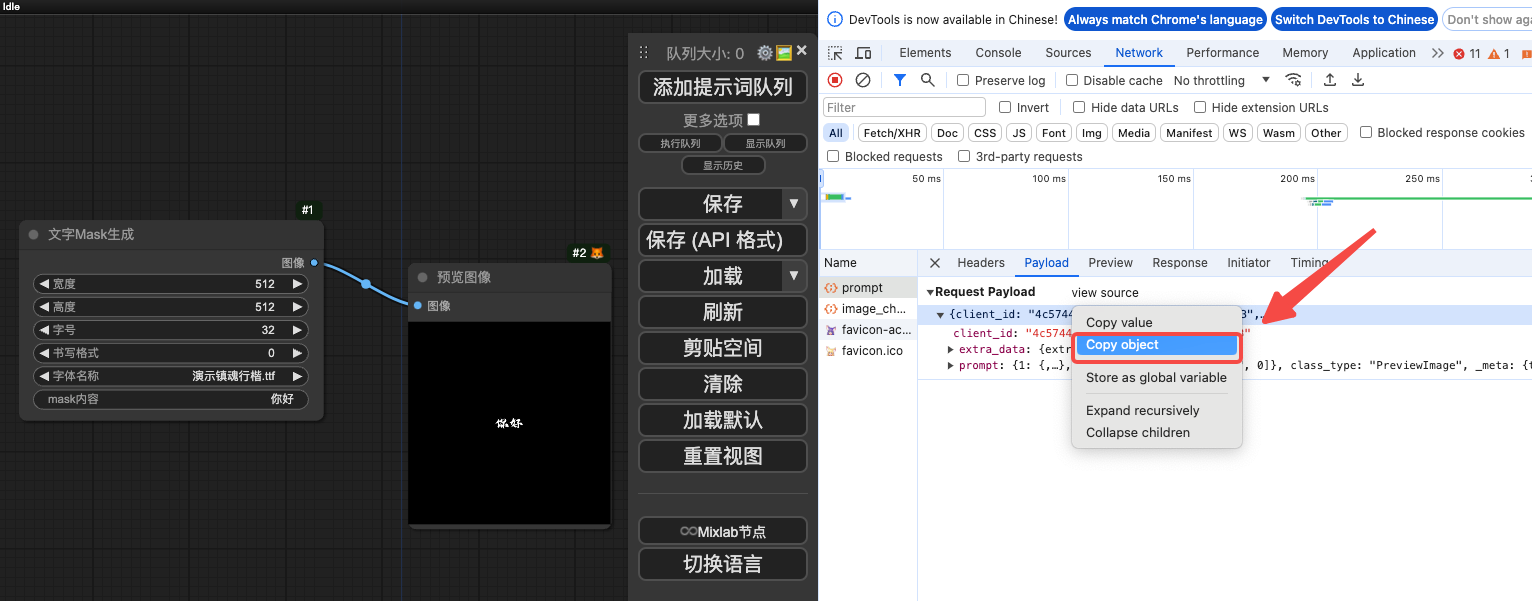Image resolution: width=1532 pixels, height=601 pixels.
Task: Show more DevTools tabs chevron
Action: (x=1437, y=53)
